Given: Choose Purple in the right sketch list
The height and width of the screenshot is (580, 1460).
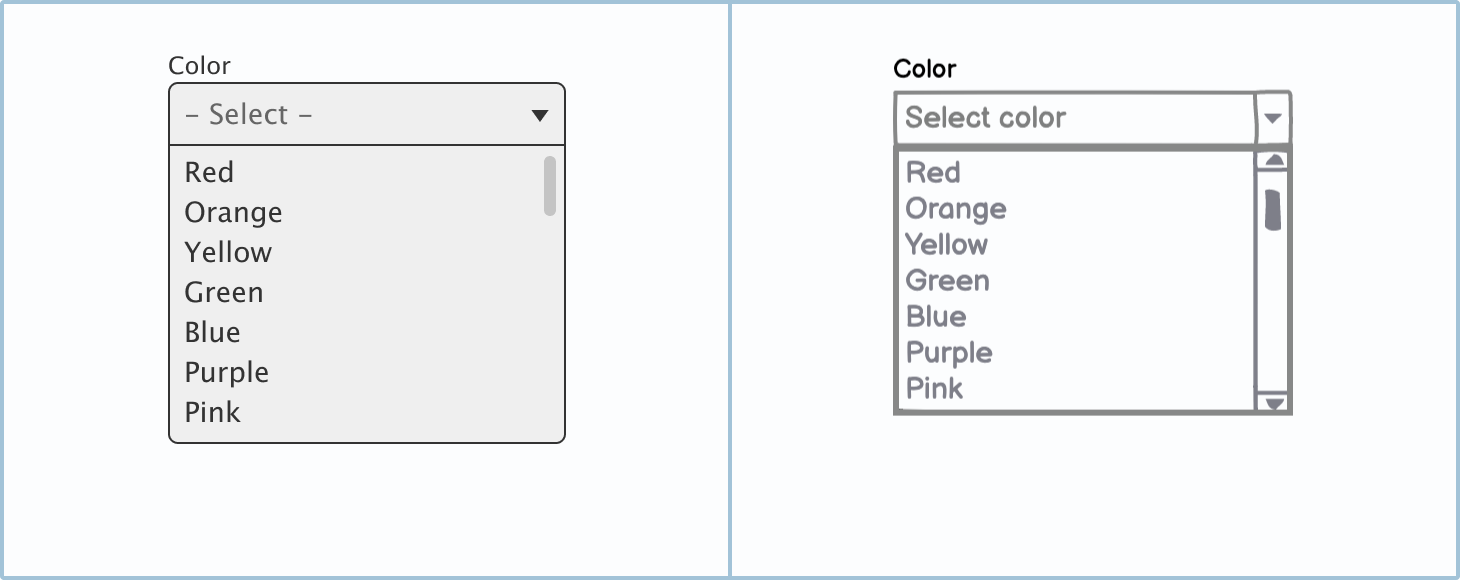Looking at the screenshot, I should pyautogui.click(x=949, y=352).
